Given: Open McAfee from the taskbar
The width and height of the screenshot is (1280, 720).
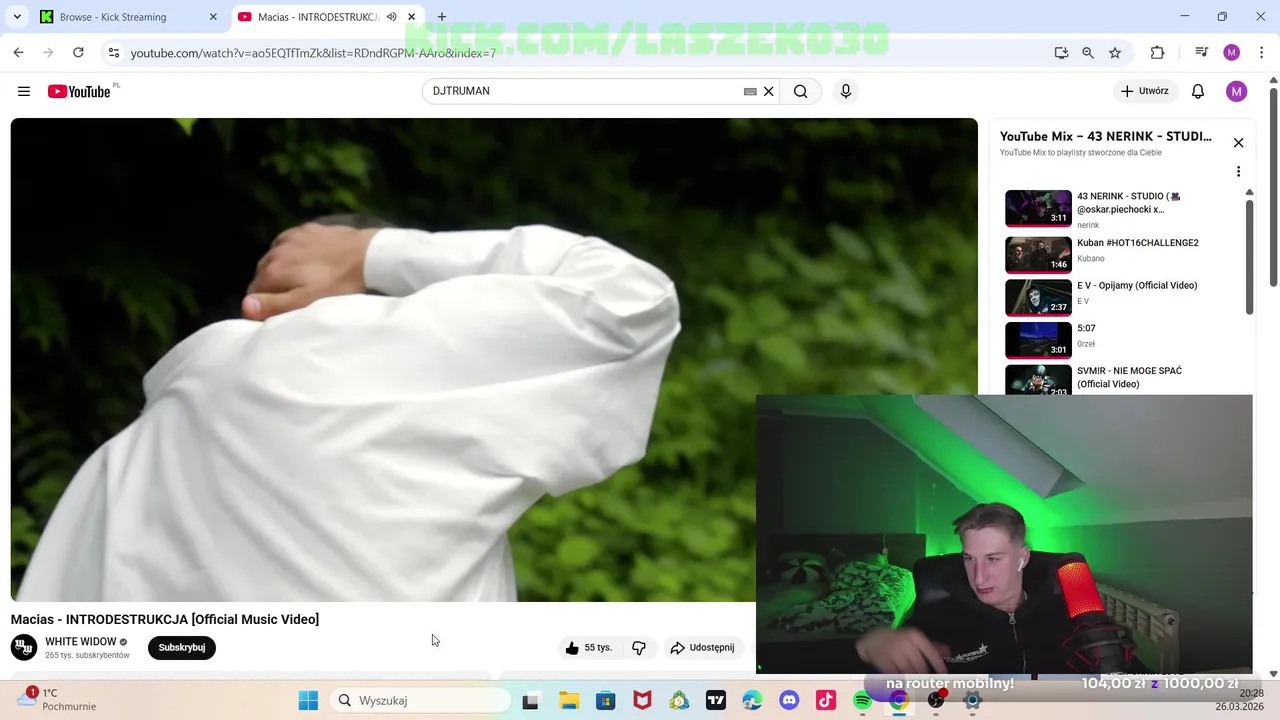Looking at the screenshot, I should 643,701.
